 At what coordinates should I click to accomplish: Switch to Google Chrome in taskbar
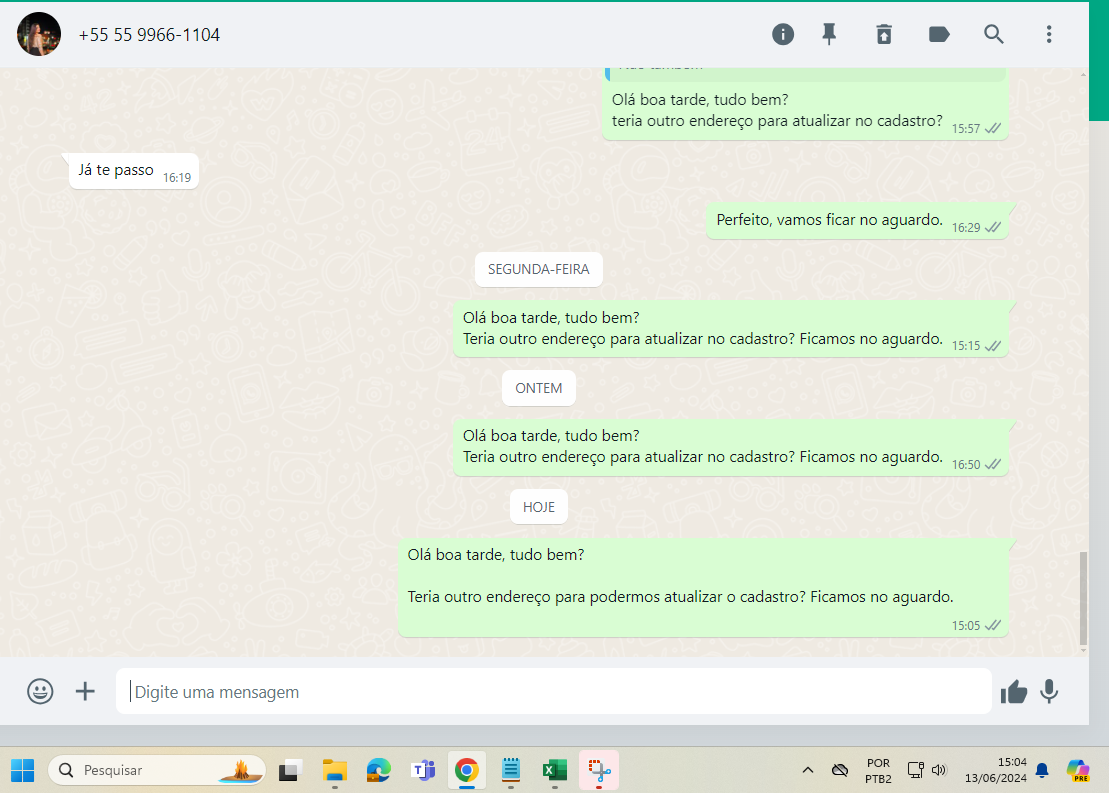(x=467, y=770)
